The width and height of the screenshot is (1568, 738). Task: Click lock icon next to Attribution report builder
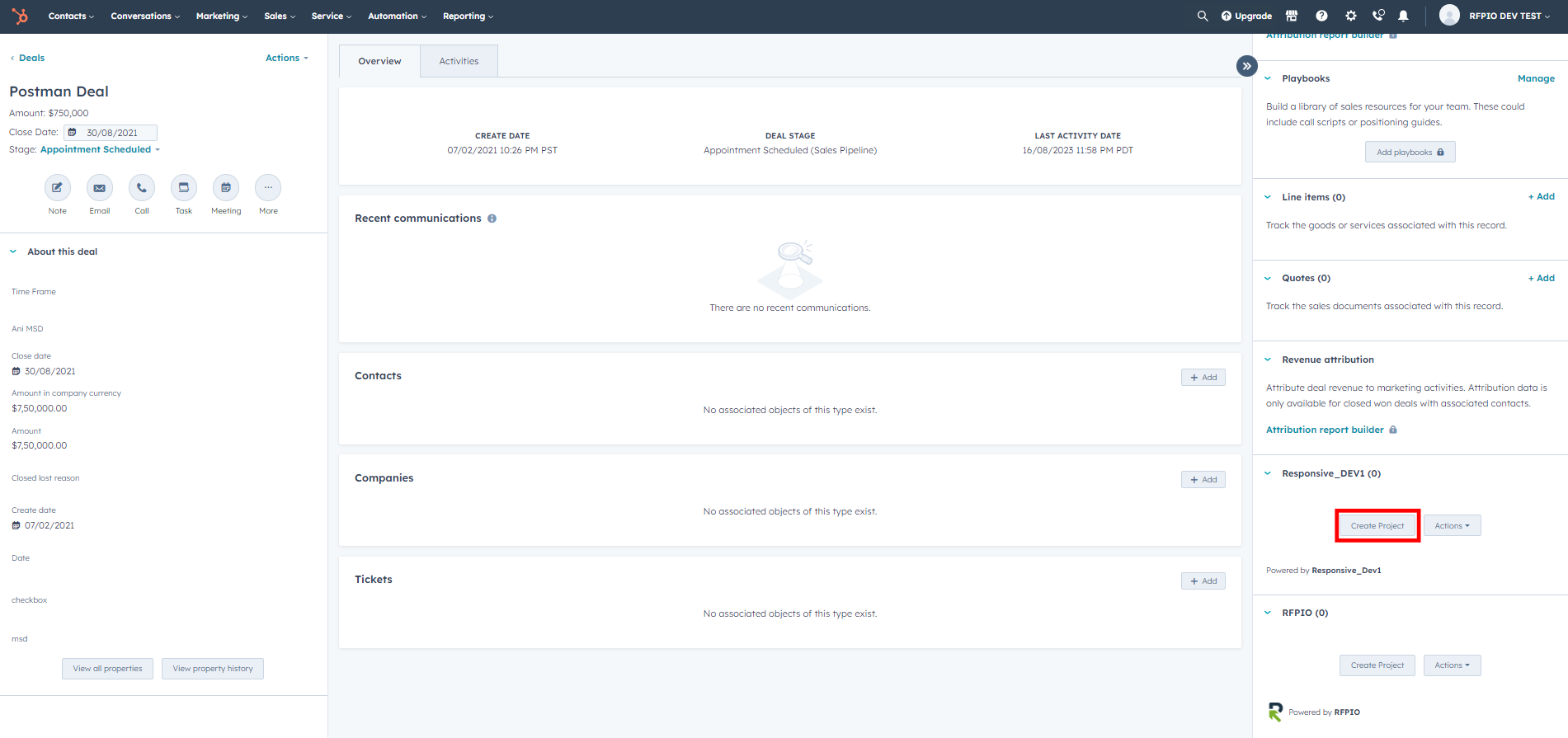[x=1393, y=430]
